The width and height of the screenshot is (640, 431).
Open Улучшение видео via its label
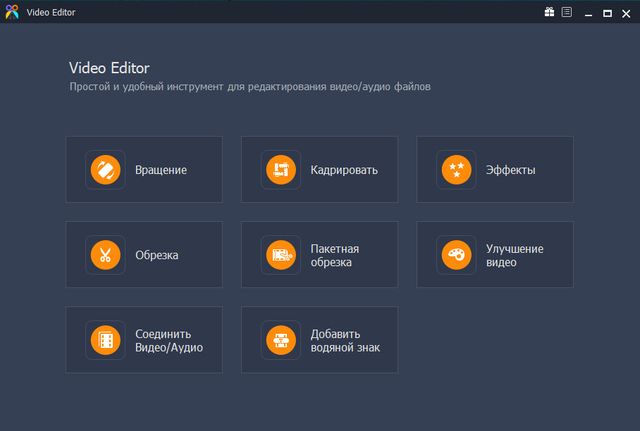pyautogui.click(x=514, y=255)
